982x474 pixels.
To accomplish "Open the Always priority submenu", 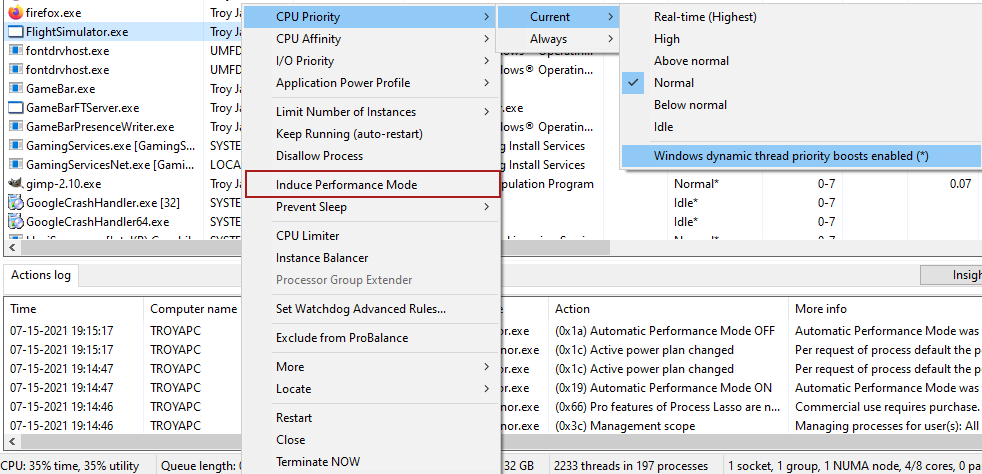I will pos(558,39).
